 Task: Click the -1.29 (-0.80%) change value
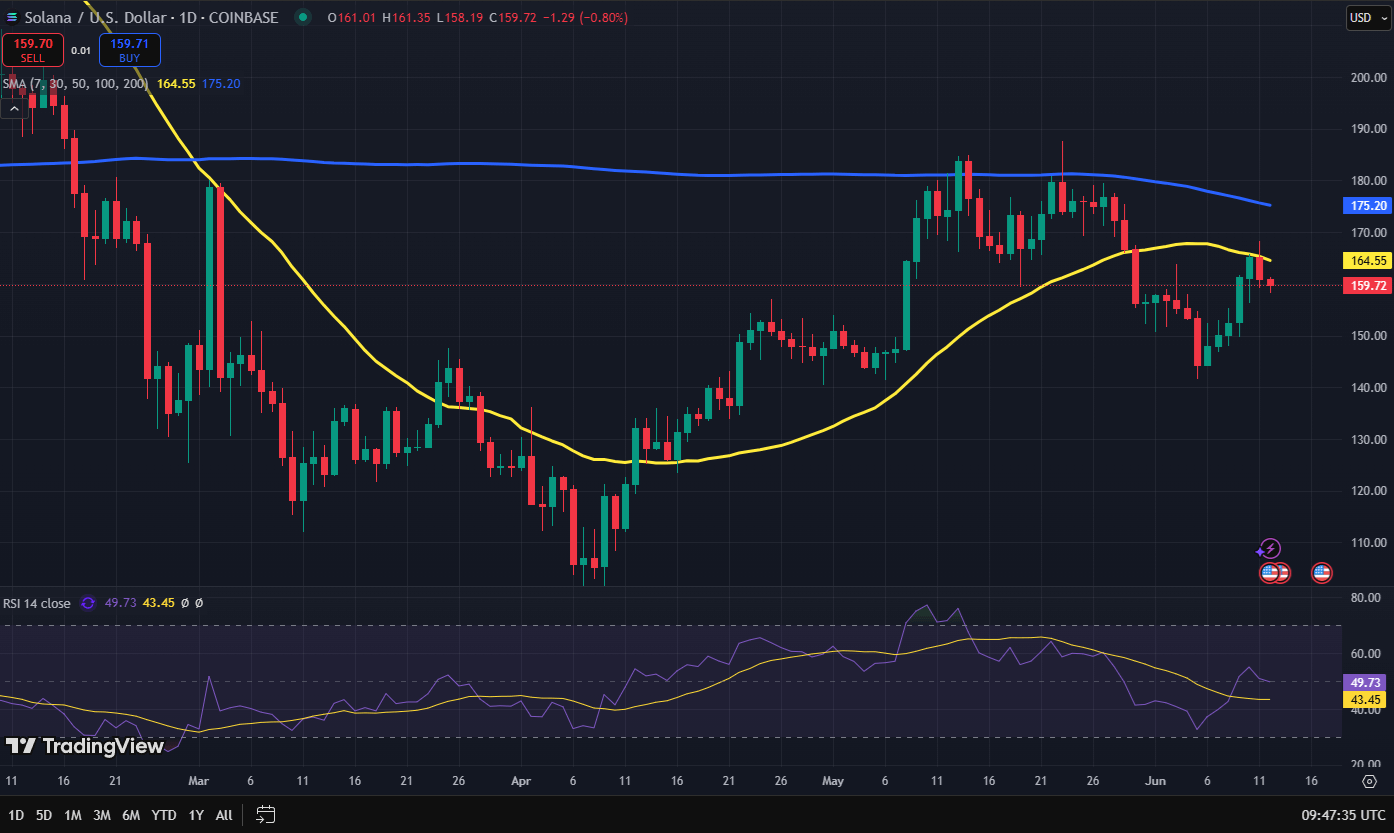point(586,17)
